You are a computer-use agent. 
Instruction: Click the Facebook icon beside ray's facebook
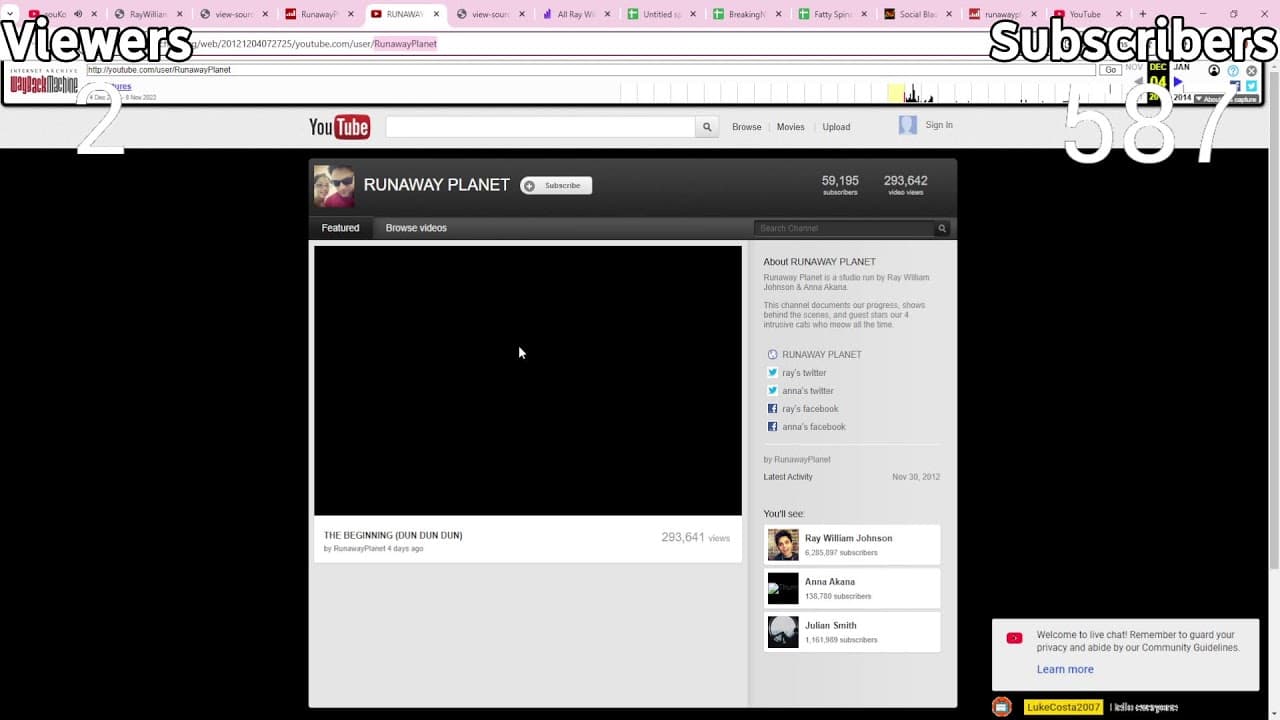[x=772, y=408]
